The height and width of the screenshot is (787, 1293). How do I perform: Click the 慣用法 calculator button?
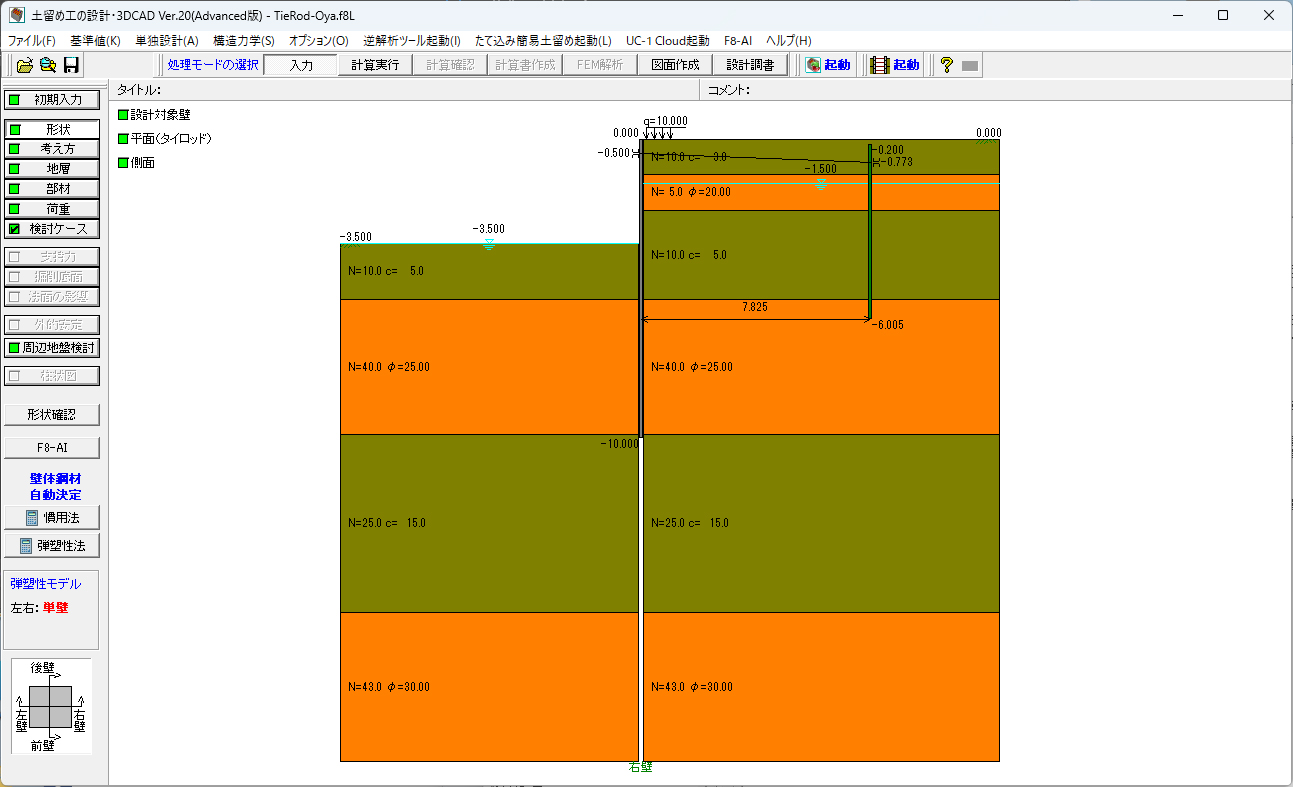tap(52, 518)
